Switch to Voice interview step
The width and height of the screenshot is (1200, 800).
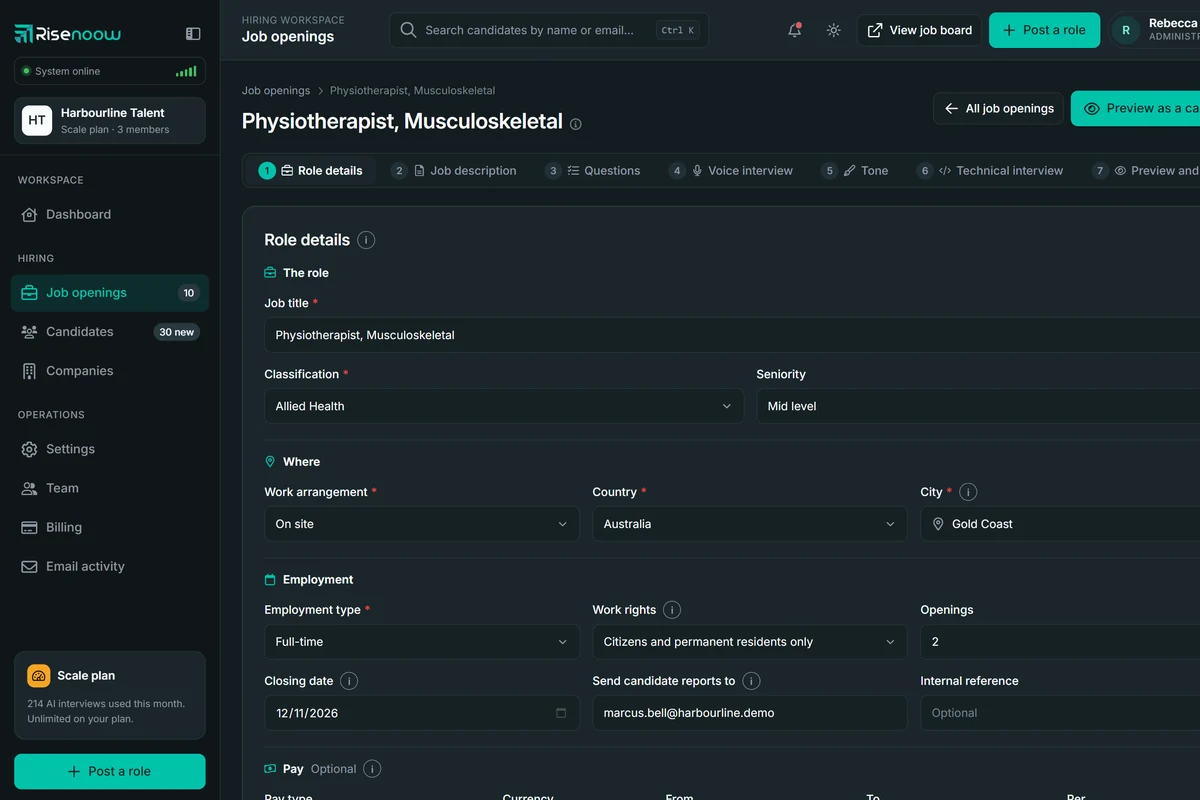coord(731,171)
